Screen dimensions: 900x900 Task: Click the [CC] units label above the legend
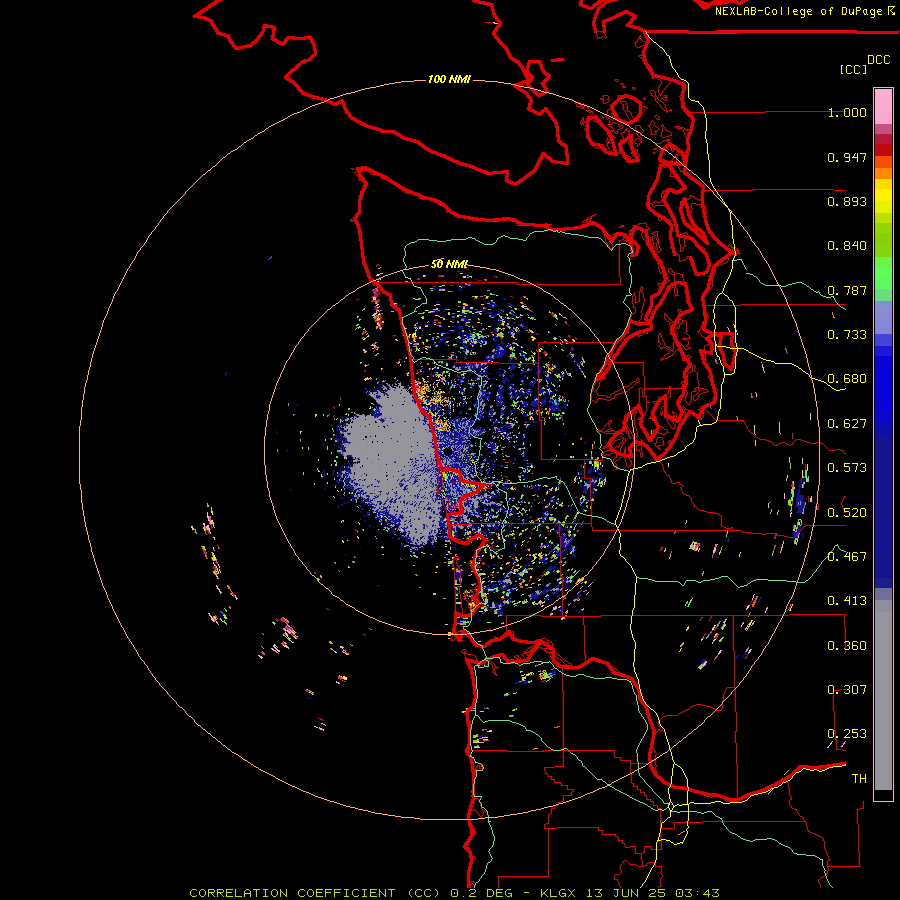coord(853,69)
